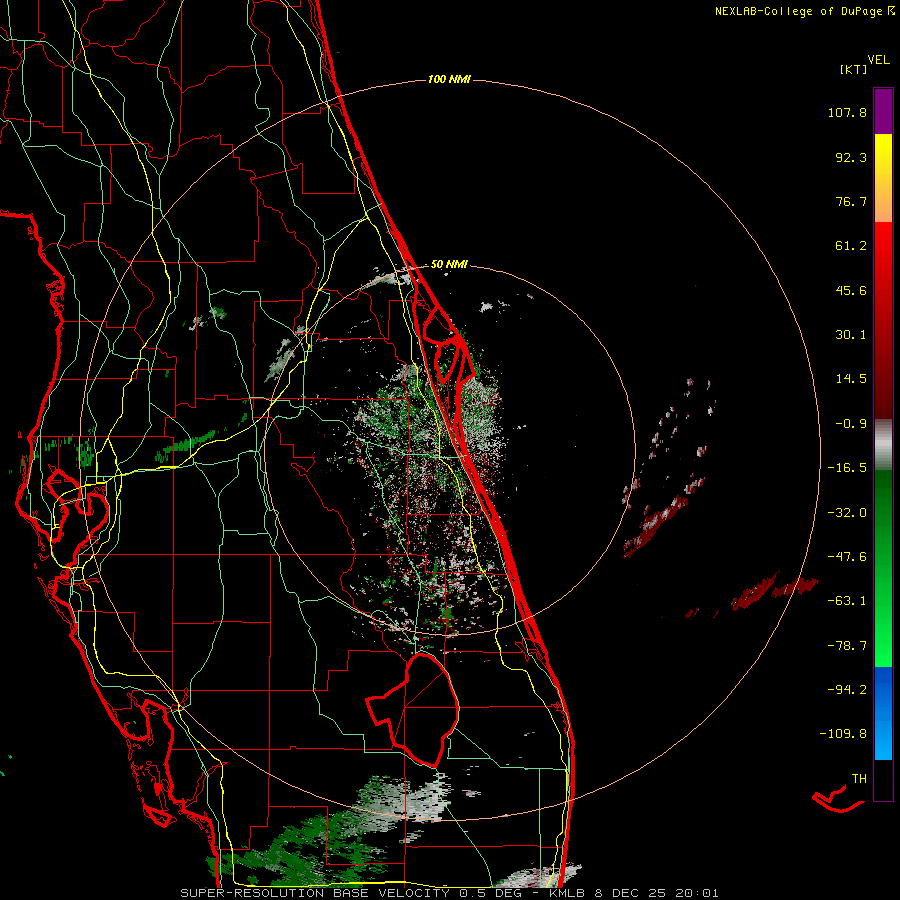Select the -63.1 scale value
Screen dimensions: 900x900
coord(847,601)
